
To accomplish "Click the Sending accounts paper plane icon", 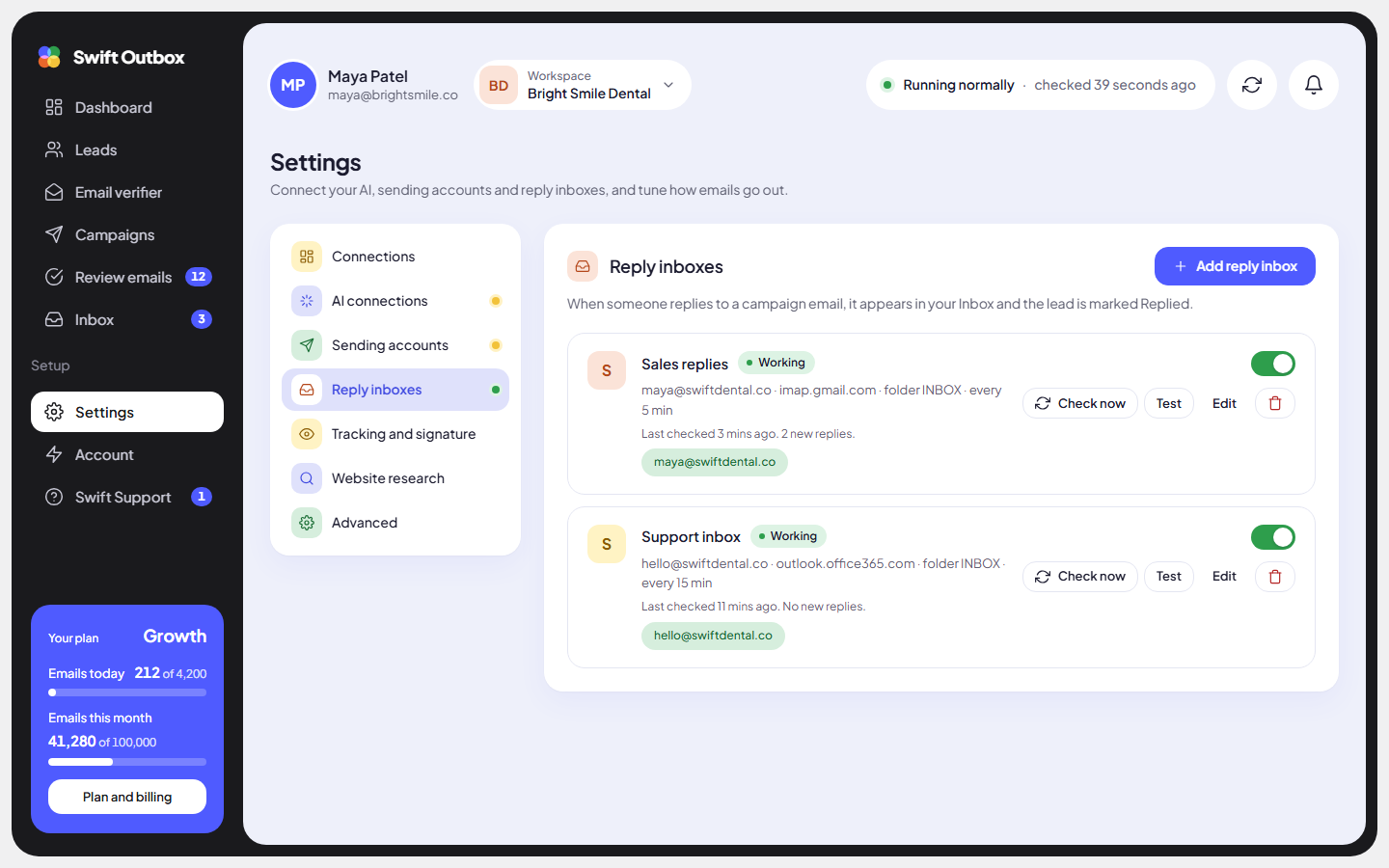I will pos(307,345).
